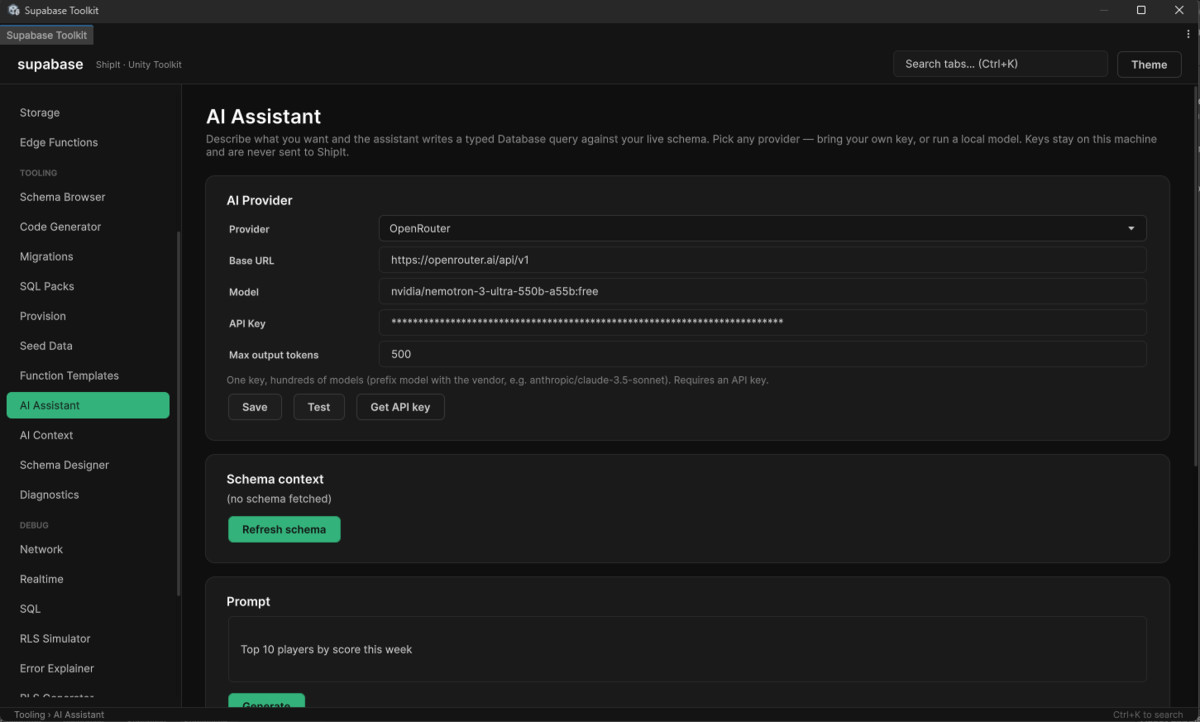
Task: Click the '(no schema fetched)' text
Action: pyautogui.click(x=279, y=498)
